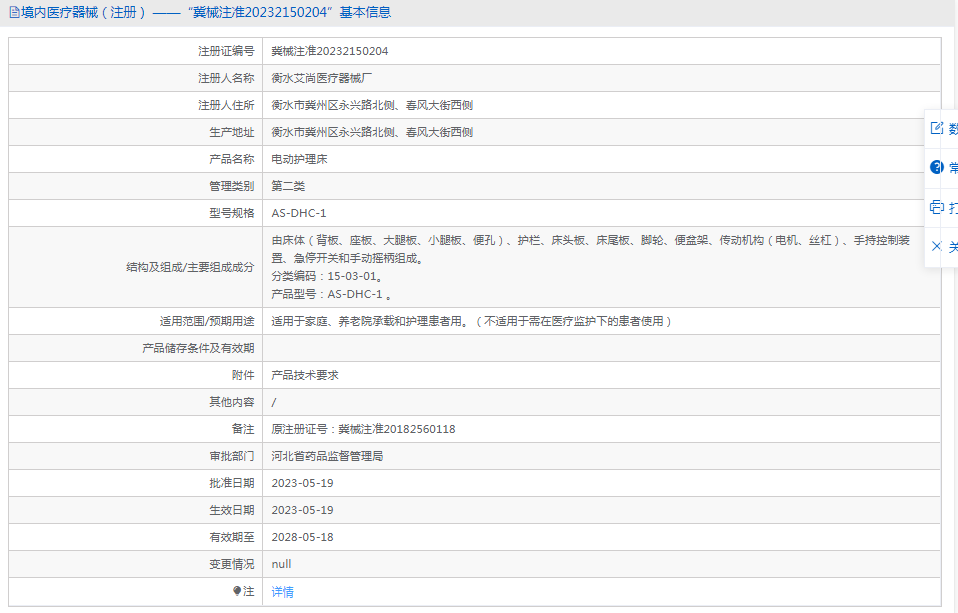Click the edit pencil icon on the right sidebar
Screen dimensions: 958x613
click(x=937, y=128)
